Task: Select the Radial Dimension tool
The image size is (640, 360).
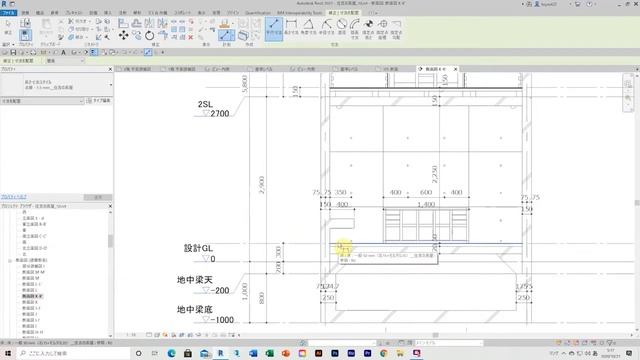Action: [327, 28]
